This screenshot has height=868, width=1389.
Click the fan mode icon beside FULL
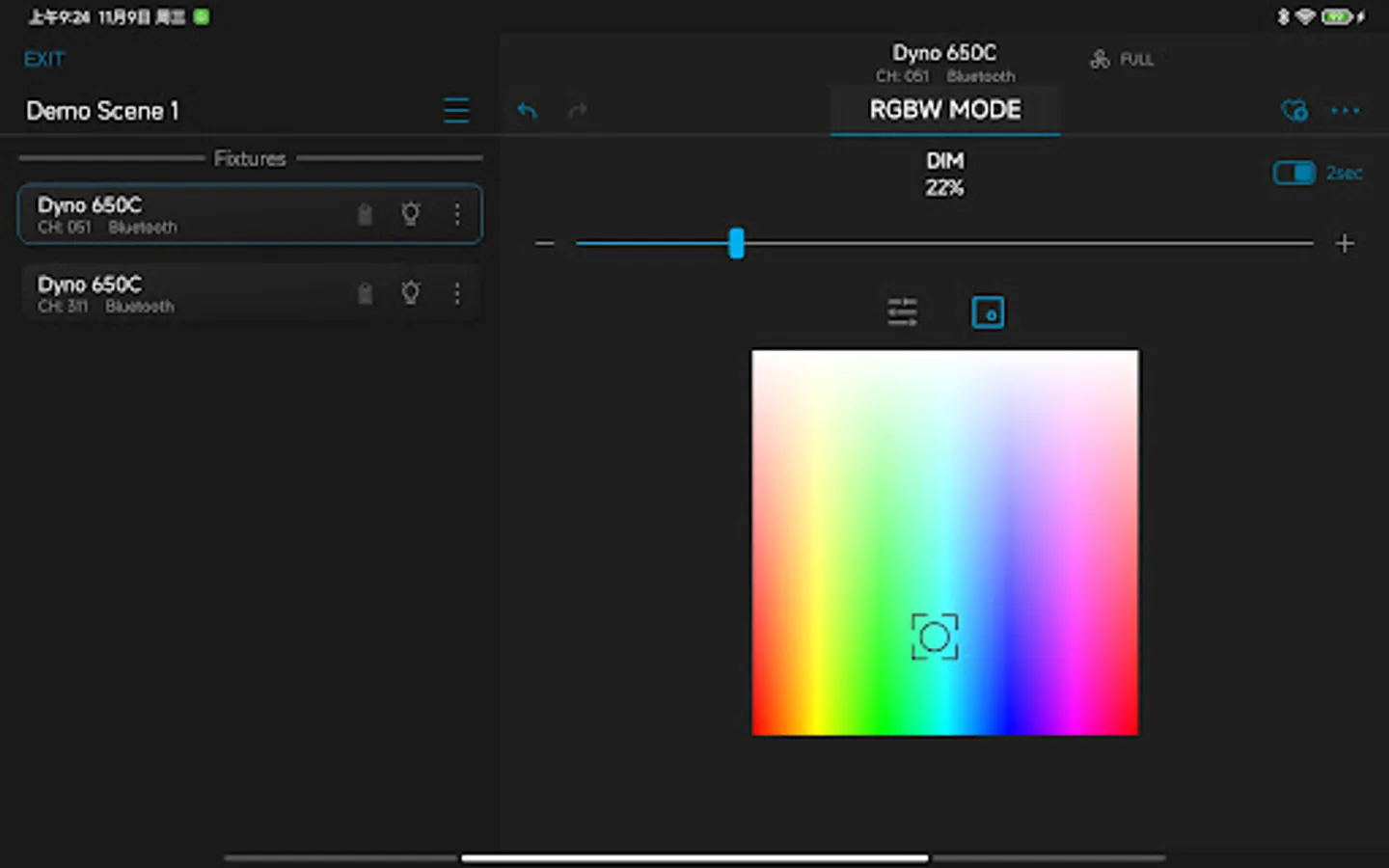[1100, 60]
